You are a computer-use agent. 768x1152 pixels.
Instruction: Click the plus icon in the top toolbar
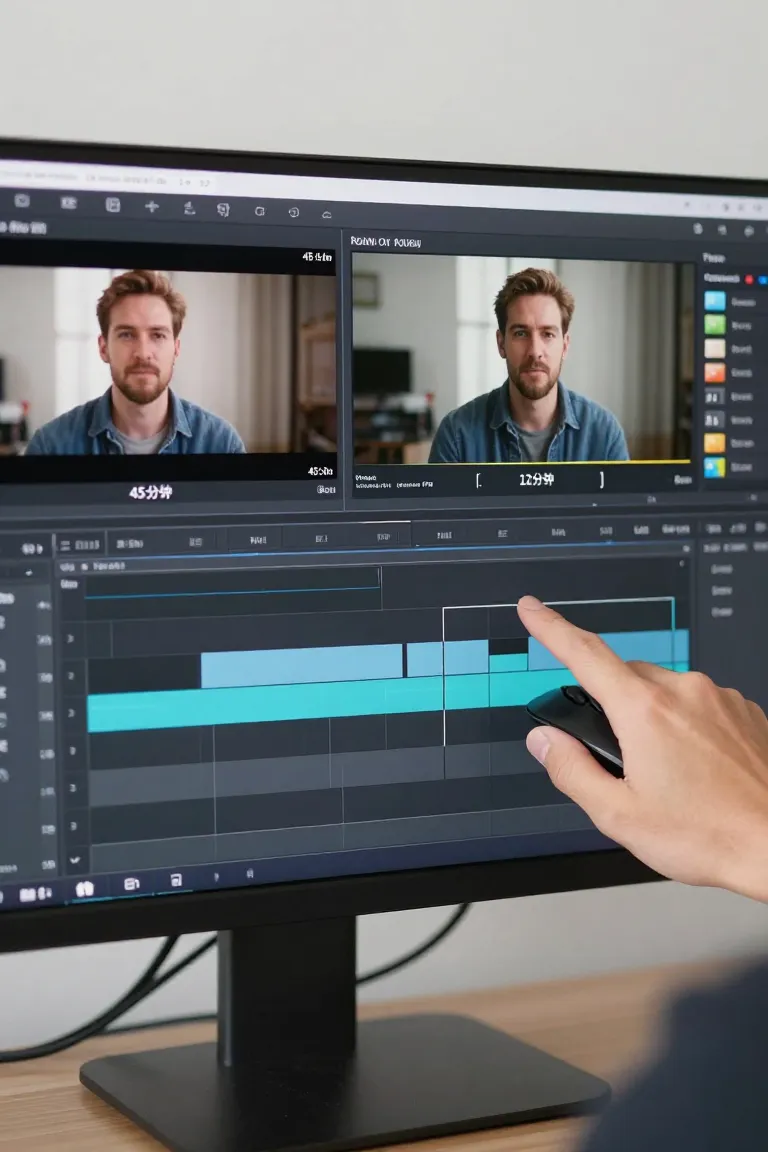point(152,206)
